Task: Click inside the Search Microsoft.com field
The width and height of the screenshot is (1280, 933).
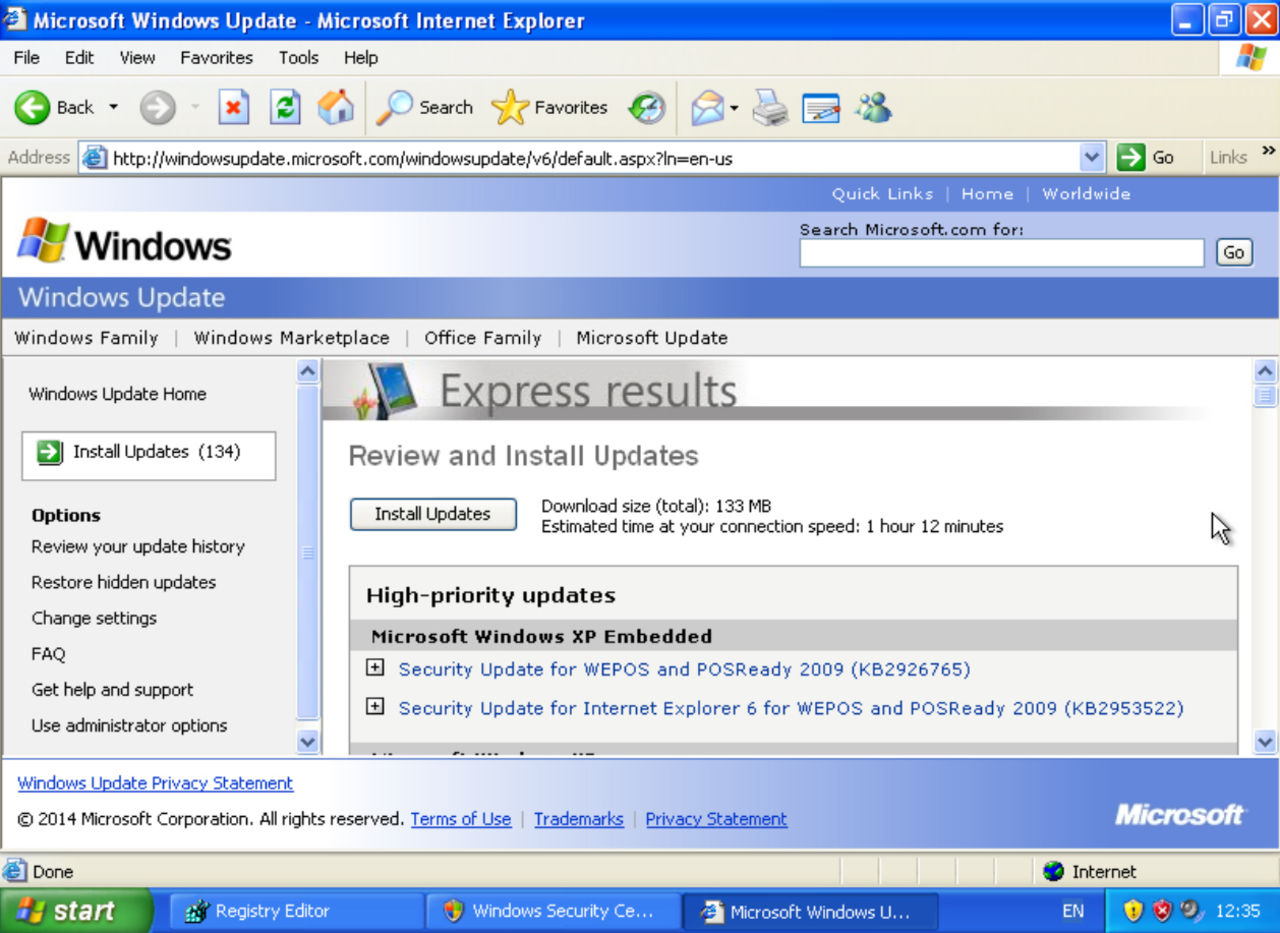Action: pyautogui.click(x=1000, y=252)
